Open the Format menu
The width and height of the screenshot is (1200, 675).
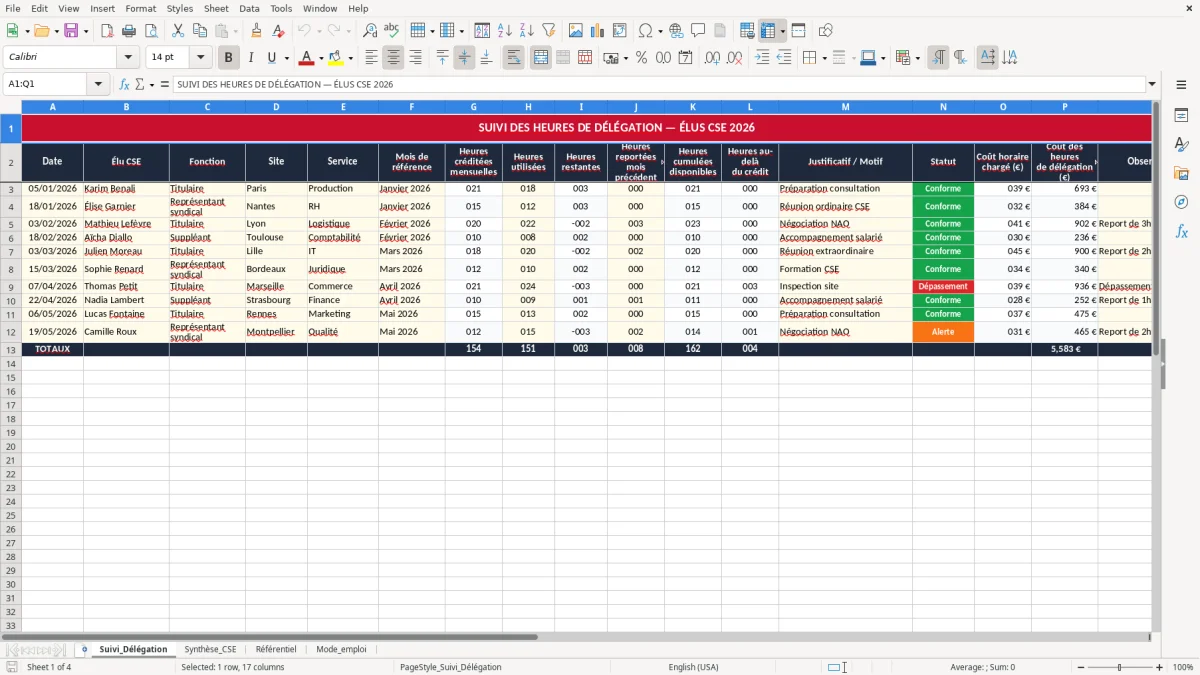coord(141,8)
